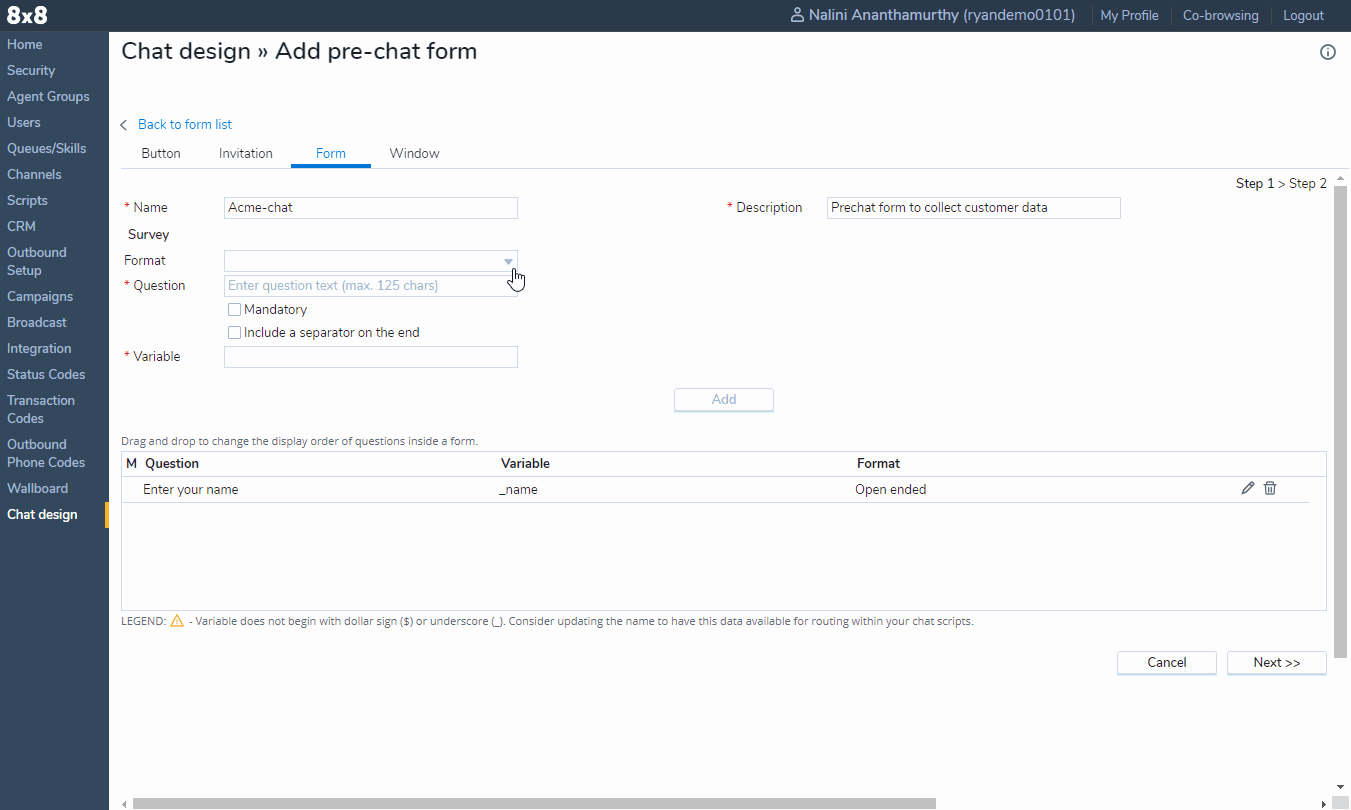Open Status Codes
This screenshot has height=810, width=1351.
(46, 374)
